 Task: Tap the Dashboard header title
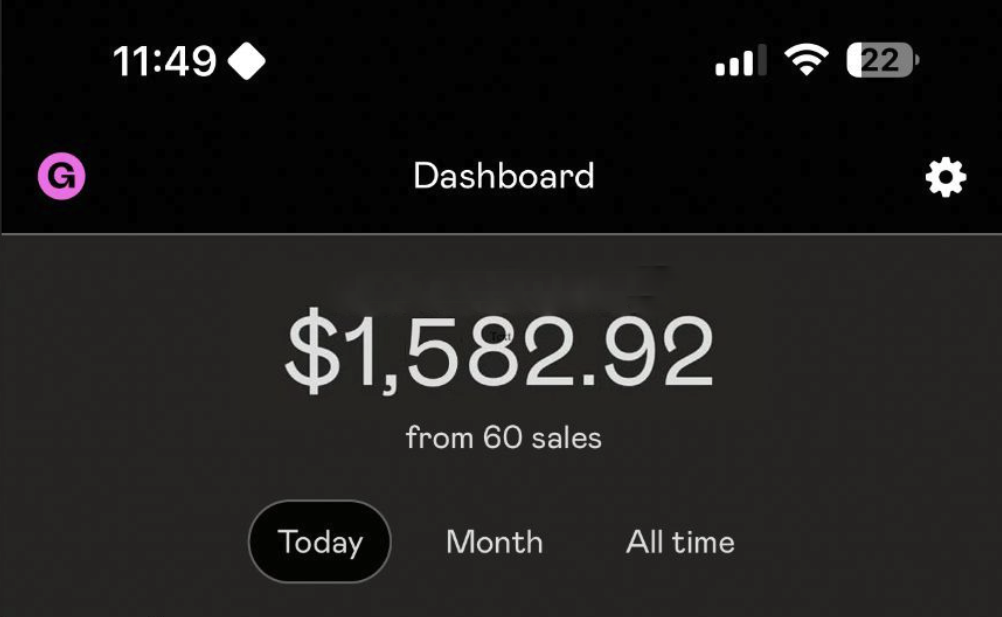tap(503, 177)
